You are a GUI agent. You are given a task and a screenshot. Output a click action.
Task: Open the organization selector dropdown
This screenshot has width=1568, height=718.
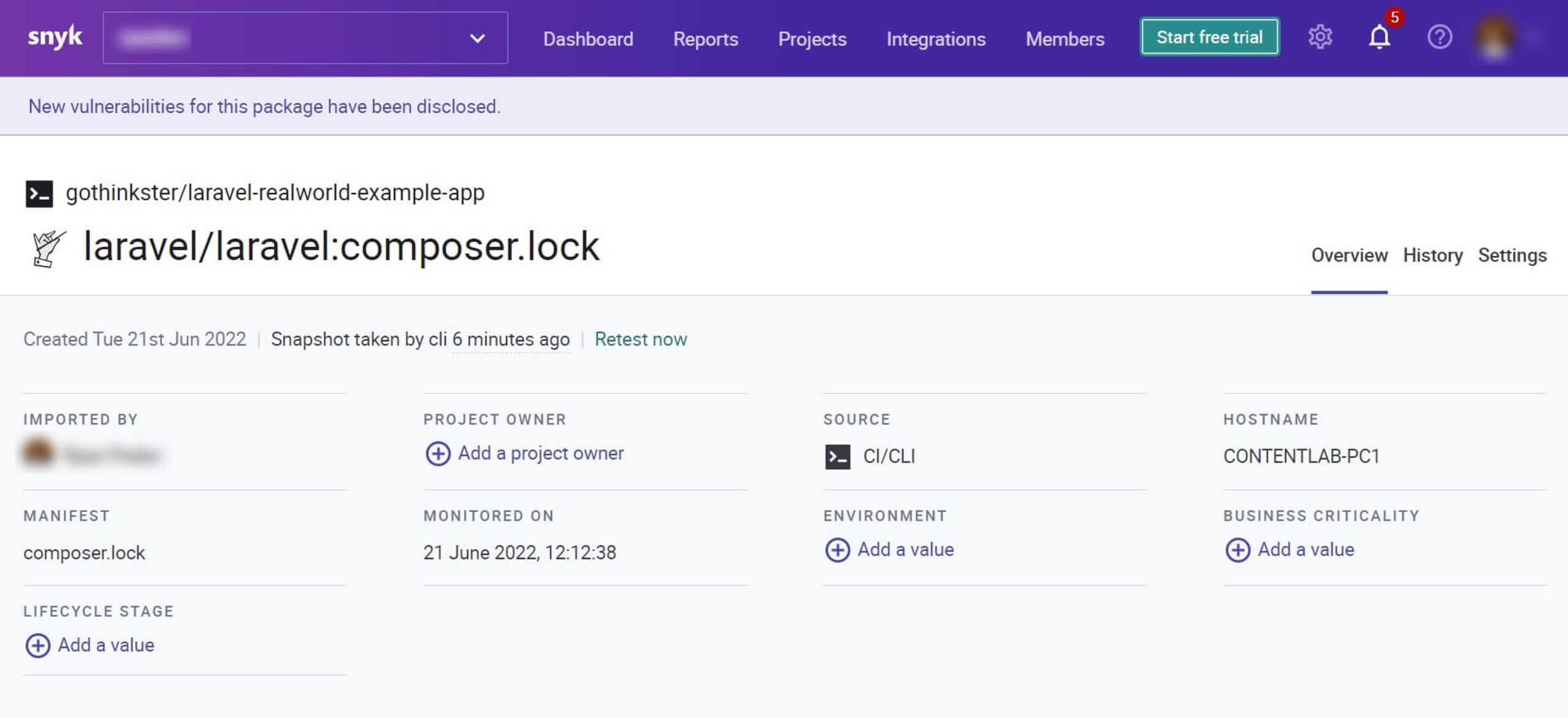point(305,38)
